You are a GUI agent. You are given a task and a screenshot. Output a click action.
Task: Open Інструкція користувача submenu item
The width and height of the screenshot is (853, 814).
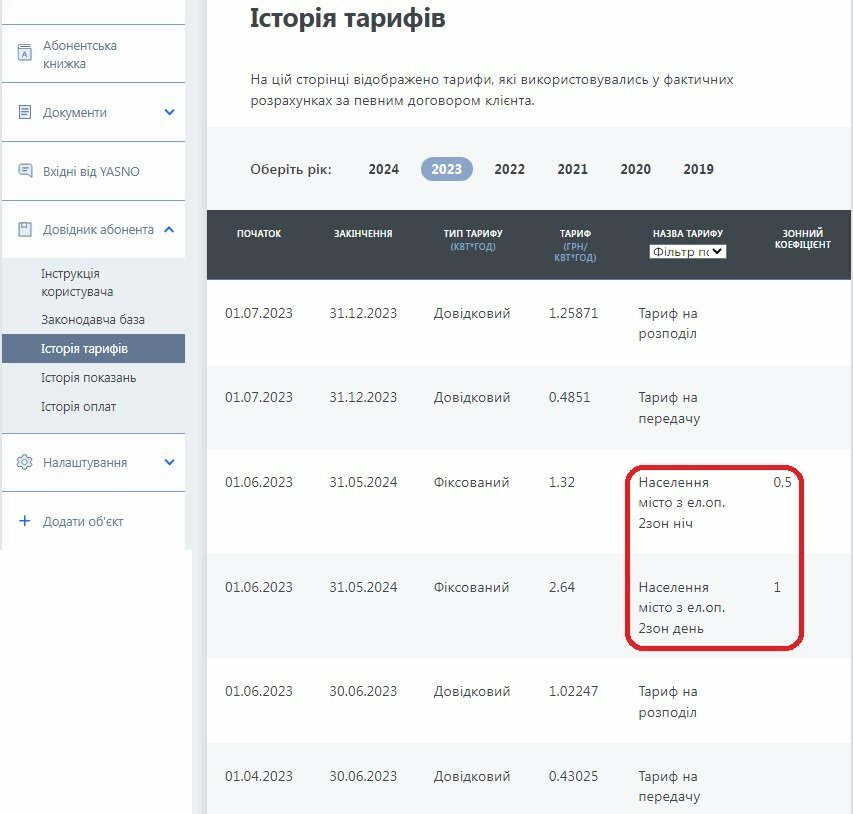coord(77,282)
